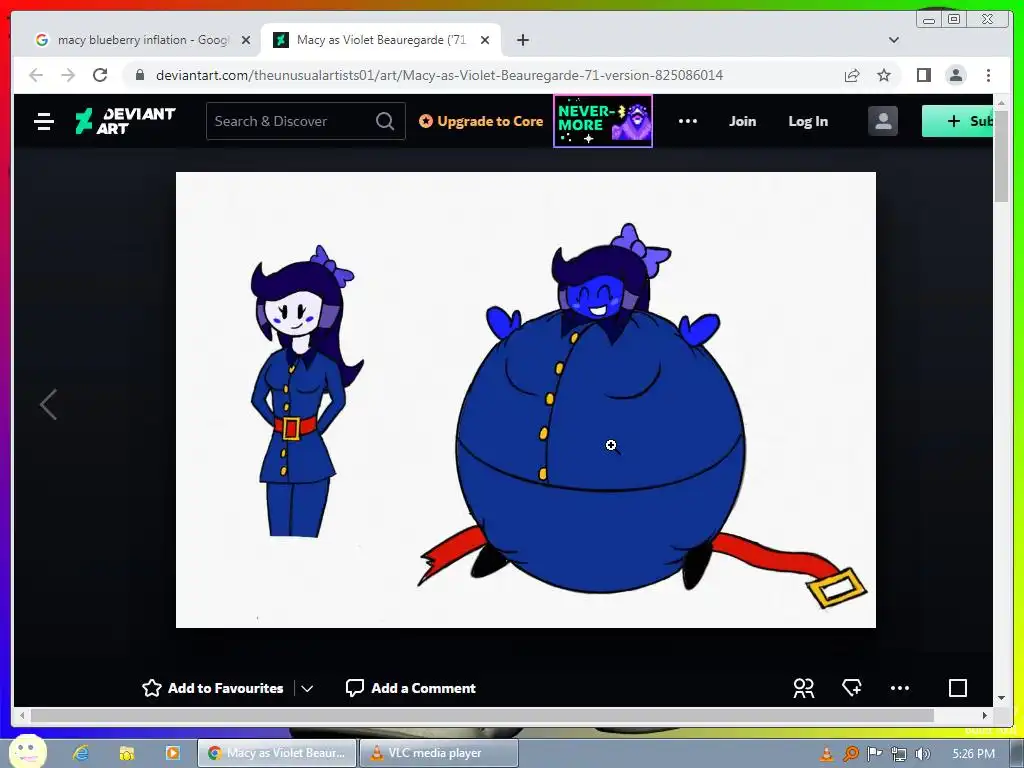Share this page icon
The height and width of the screenshot is (768, 1024).
(852, 75)
